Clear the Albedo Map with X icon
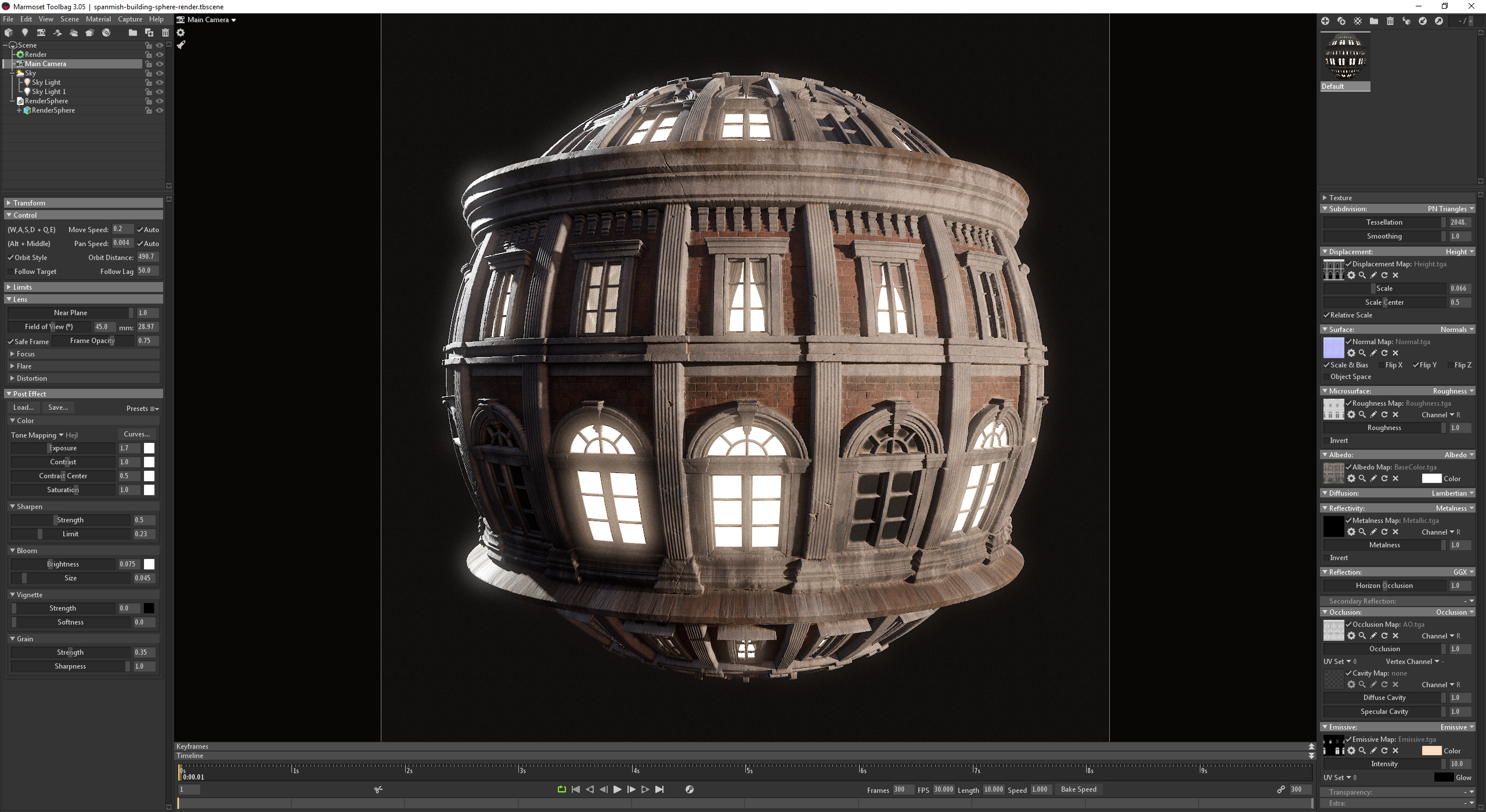1486x812 pixels. point(1395,478)
